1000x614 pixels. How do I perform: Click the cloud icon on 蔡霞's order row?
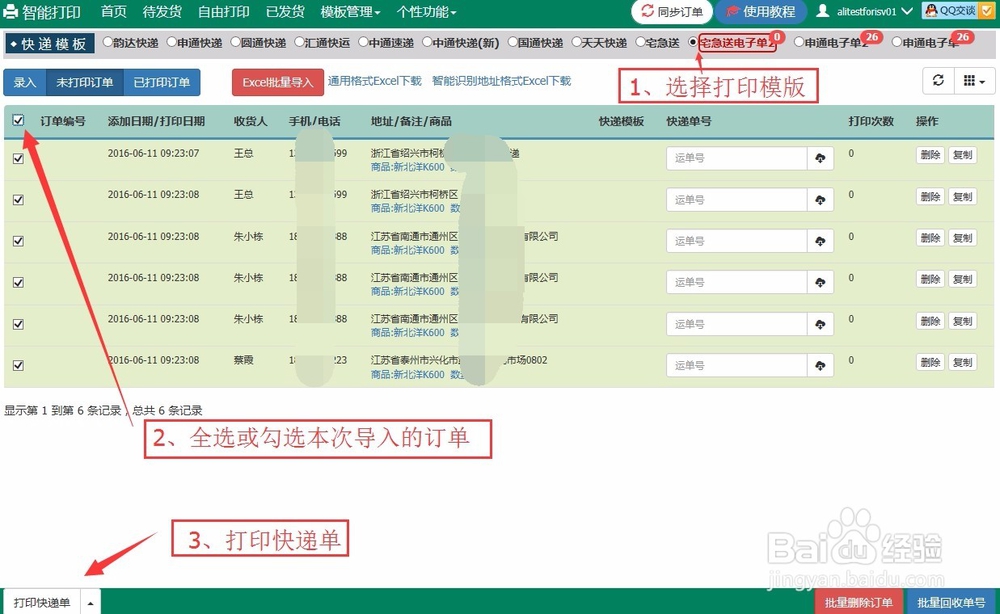821,364
